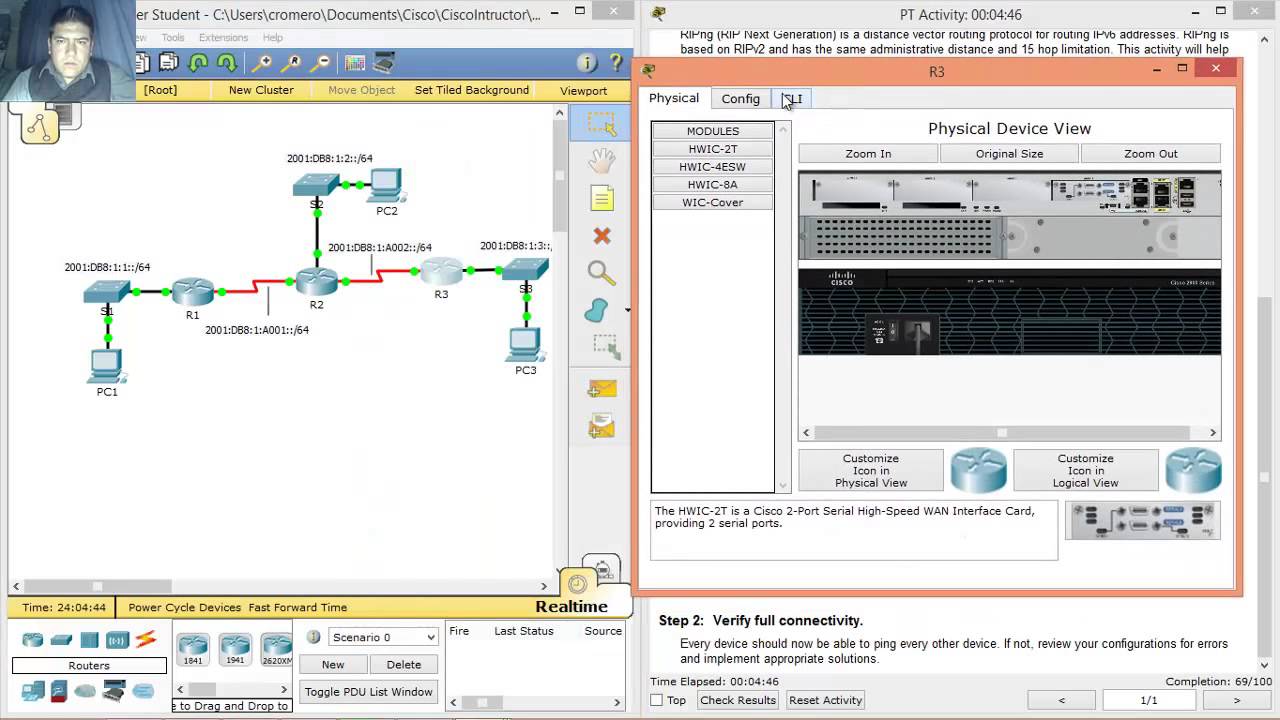Viewport: 1280px width, 720px height.
Task: Select the Switches device category icon
Action: (61, 640)
